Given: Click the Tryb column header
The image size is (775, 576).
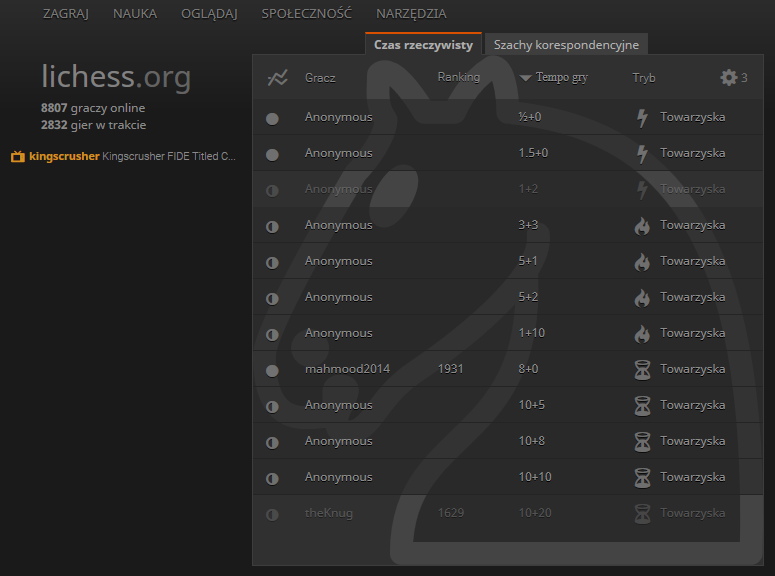Looking at the screenshot, I should pyautogui.click(x=644, y=78).
